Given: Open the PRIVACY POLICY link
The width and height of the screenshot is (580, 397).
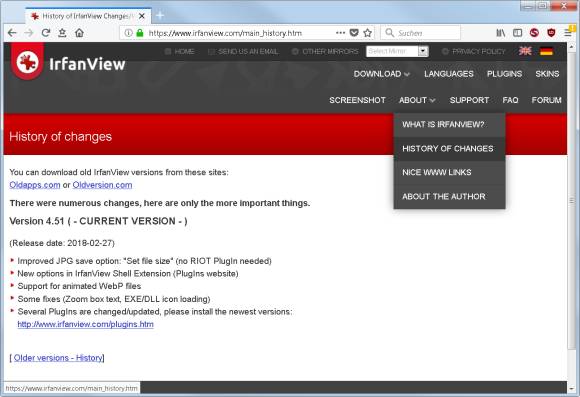Looking at the screenshot, I should pos(474,51).
